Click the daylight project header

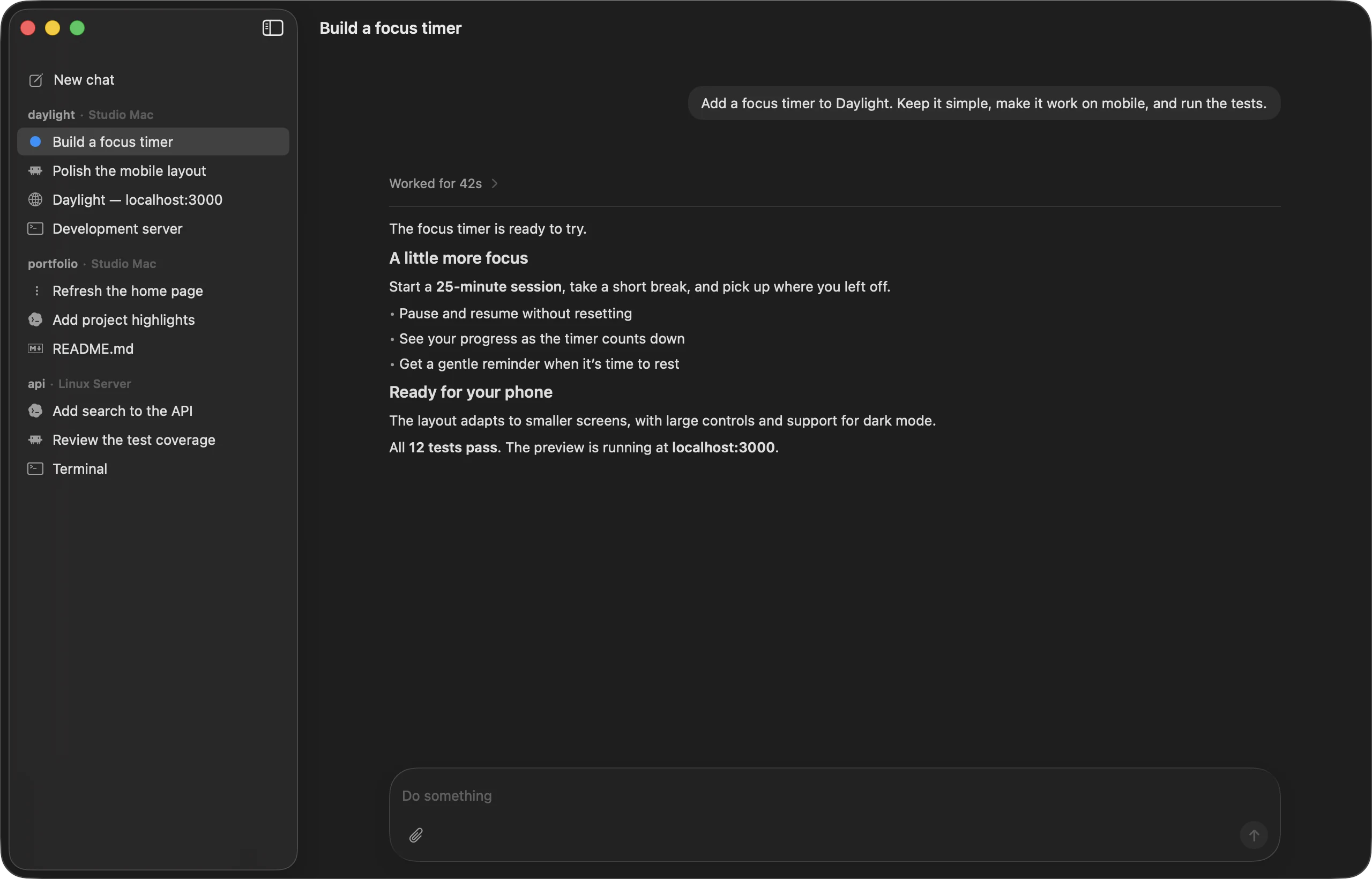[x=51, y=115]
